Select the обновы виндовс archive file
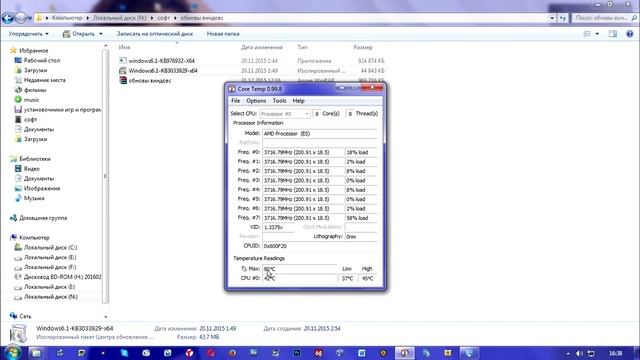Image resolution: width=640 pixels, height=360 pixels. tap(150, 81)
